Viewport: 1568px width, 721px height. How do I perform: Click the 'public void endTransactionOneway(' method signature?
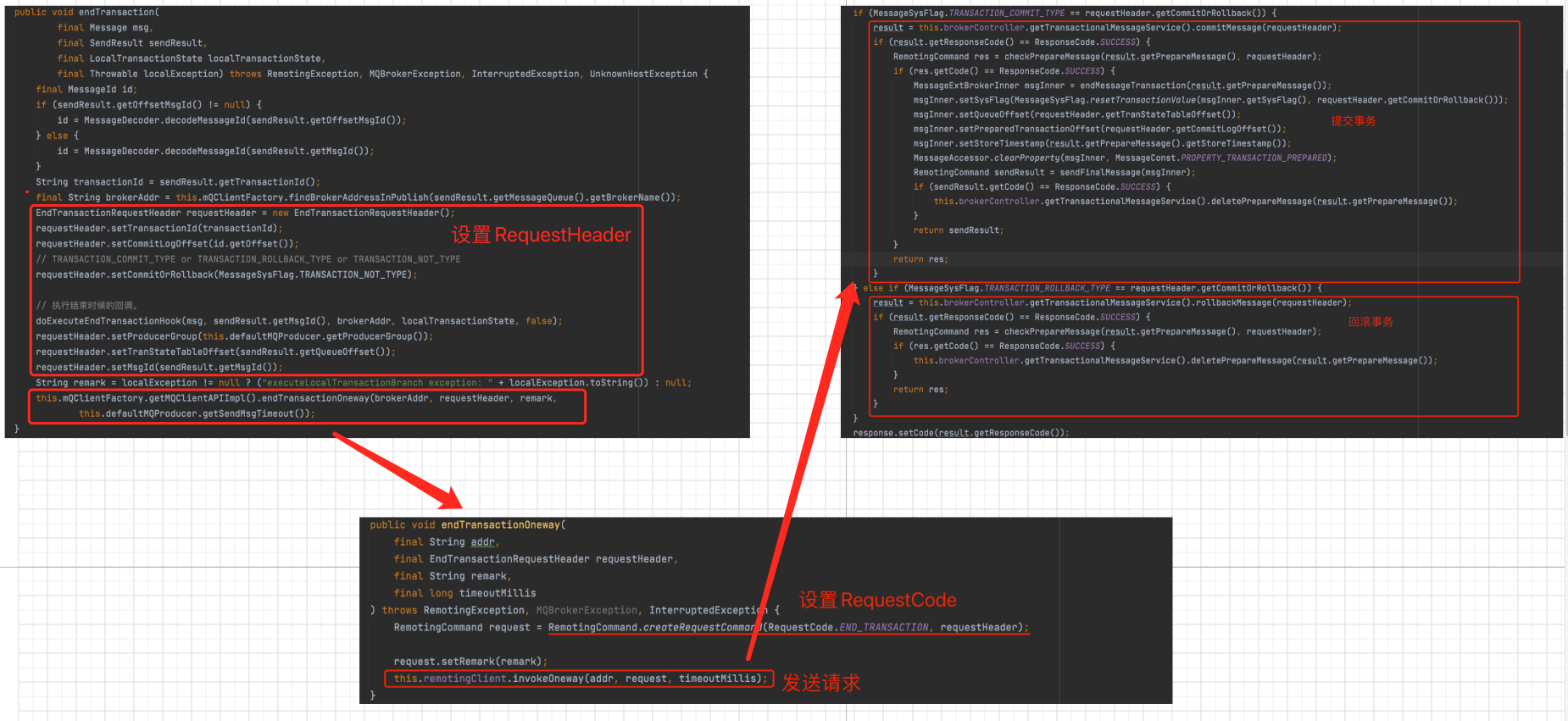pyautogui.click(x=468, y=525)
